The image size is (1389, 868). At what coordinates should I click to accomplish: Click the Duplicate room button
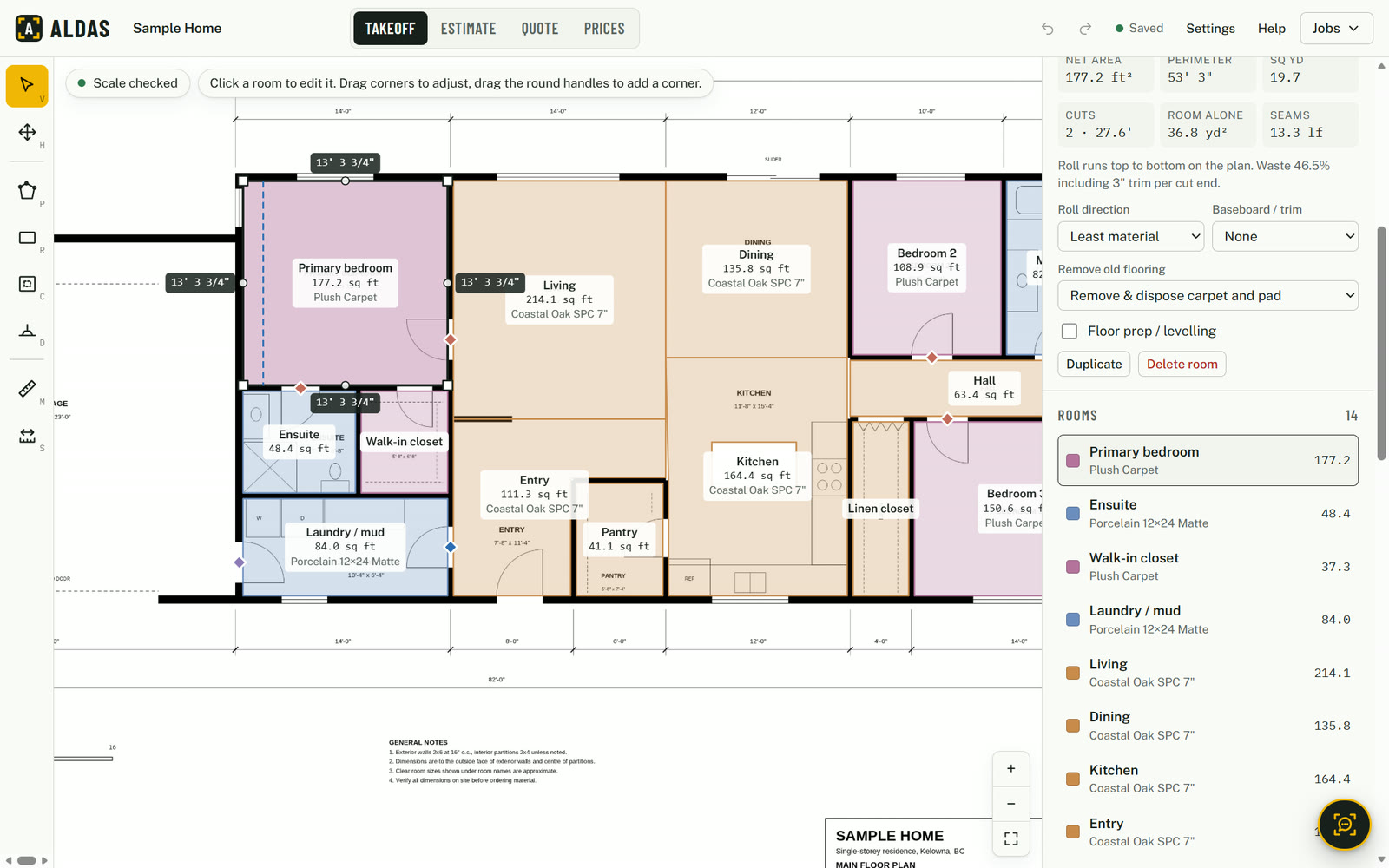click(1094, 365)
